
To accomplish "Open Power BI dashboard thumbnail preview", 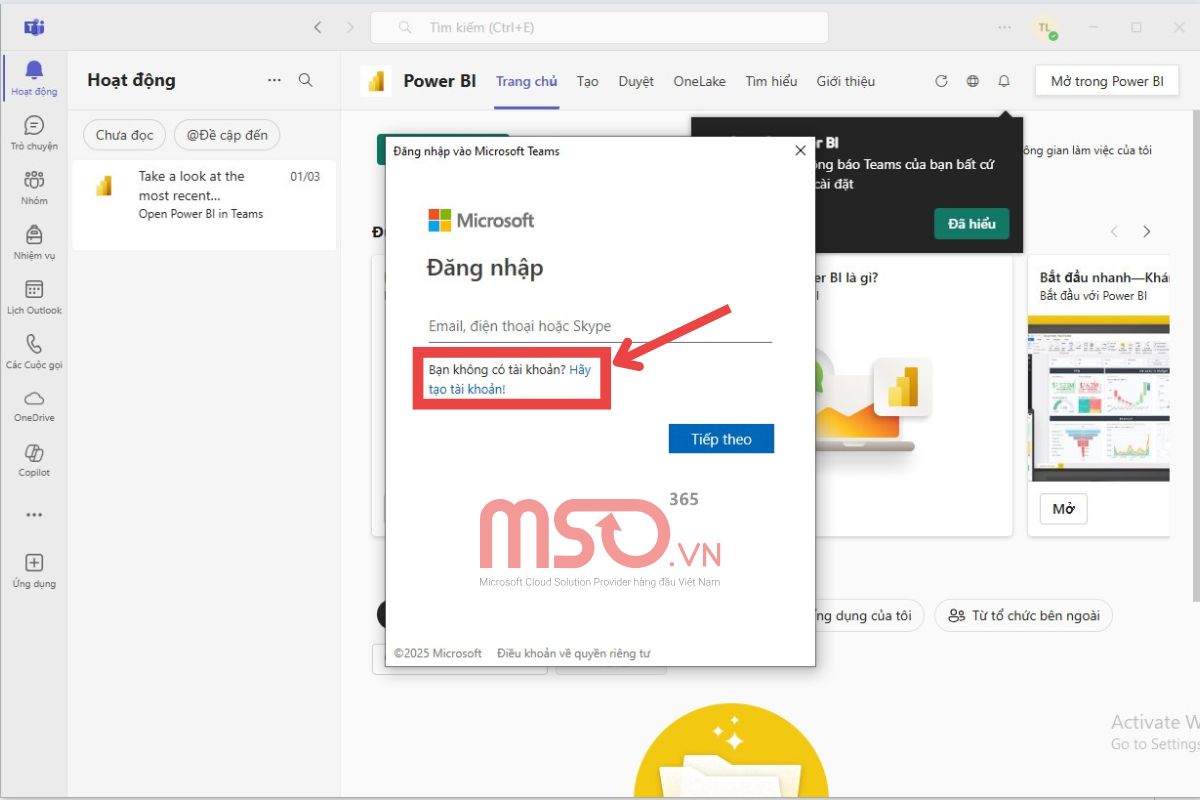I will [x=1099, y=398].
